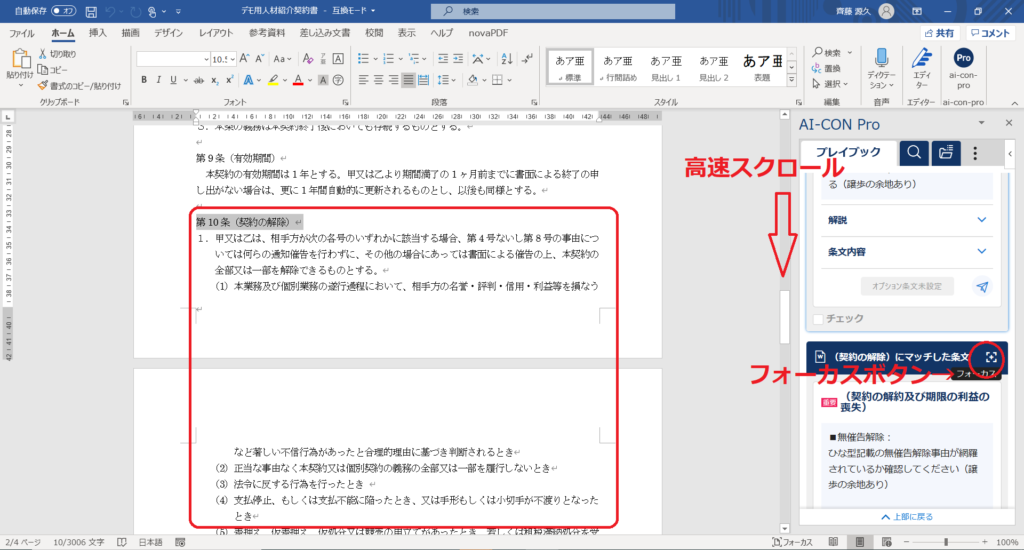The height and width of the screenshot is (550, 1024).
Task: Clear all formatting icon
Action: [x=308, y=59]
